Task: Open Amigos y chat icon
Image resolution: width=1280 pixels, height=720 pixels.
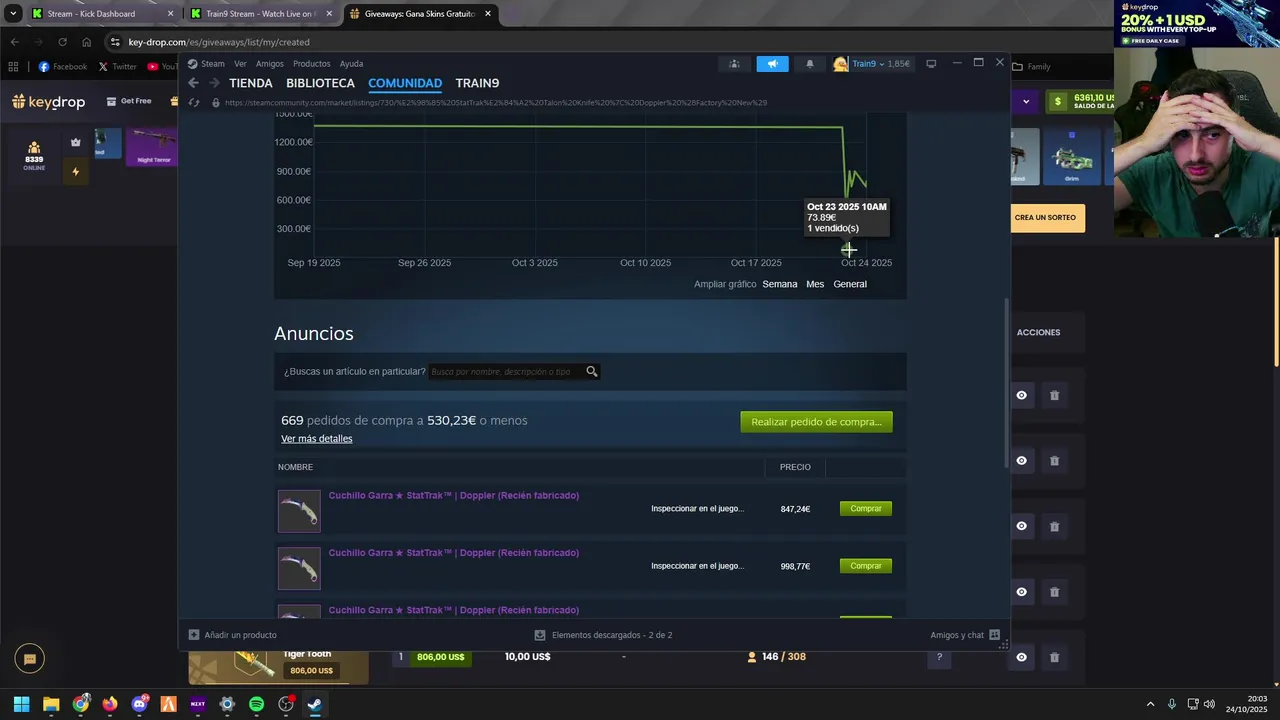Action: click(x=994, y=635)
